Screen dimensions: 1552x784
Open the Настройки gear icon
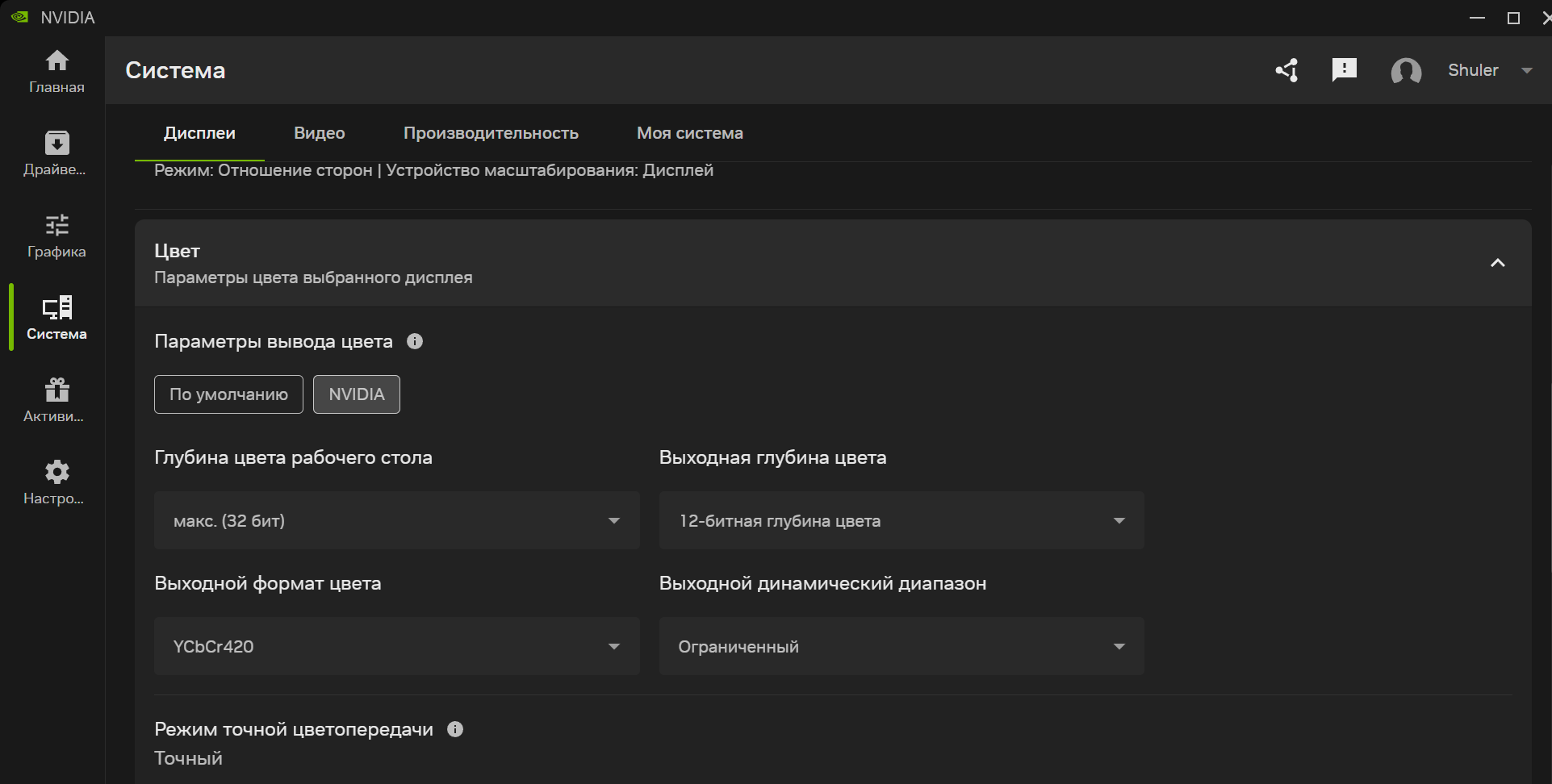point(56,472)
